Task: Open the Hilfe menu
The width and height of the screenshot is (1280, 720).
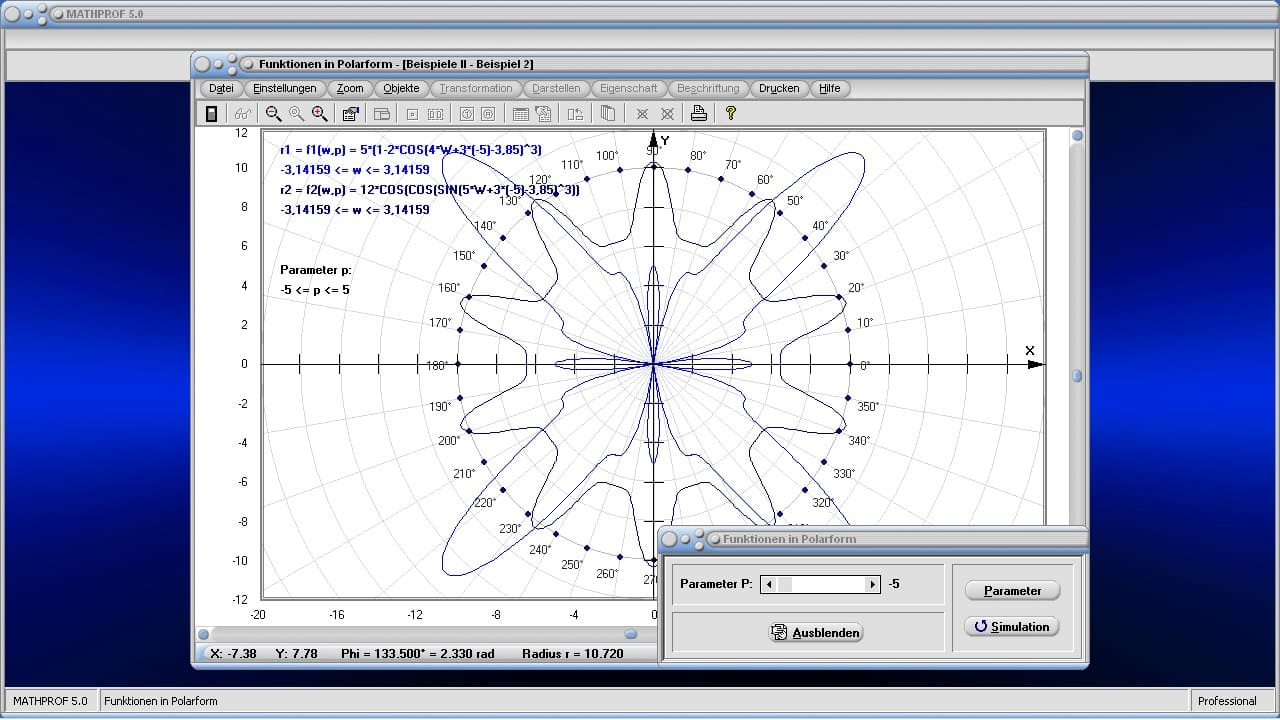Action: (830, 88)
